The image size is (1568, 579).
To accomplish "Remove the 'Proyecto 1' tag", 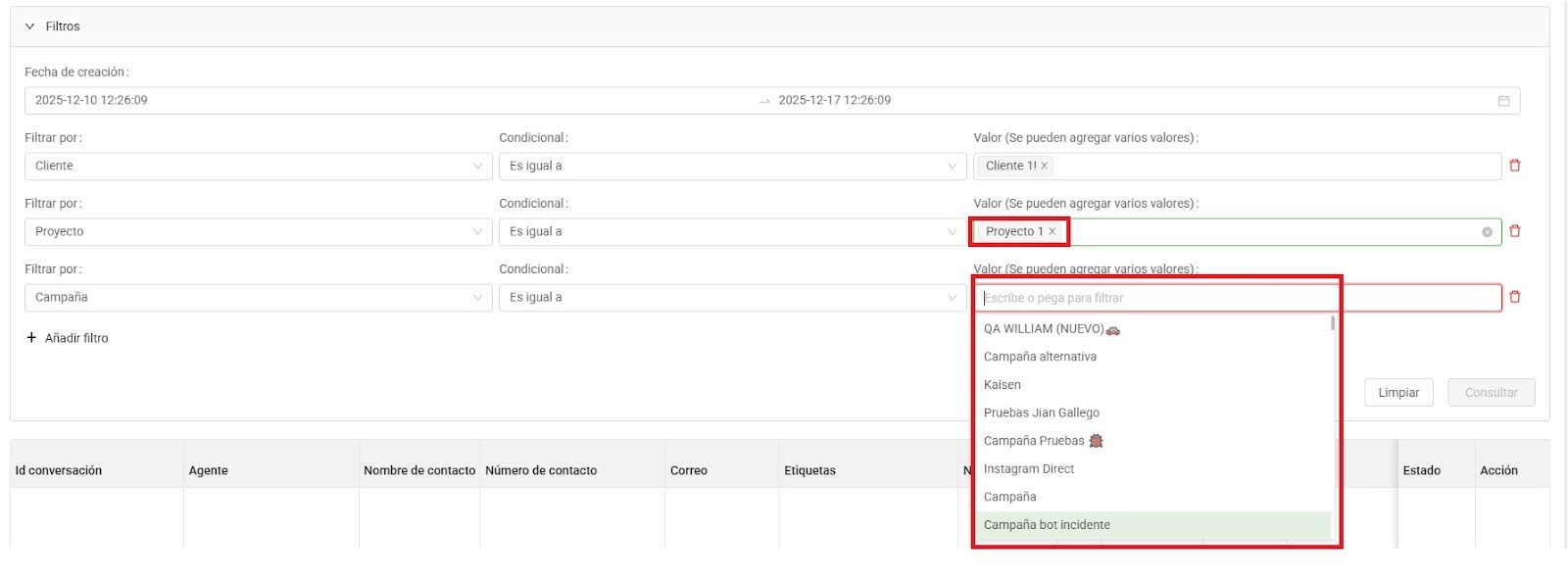I will coord(1053,231).
